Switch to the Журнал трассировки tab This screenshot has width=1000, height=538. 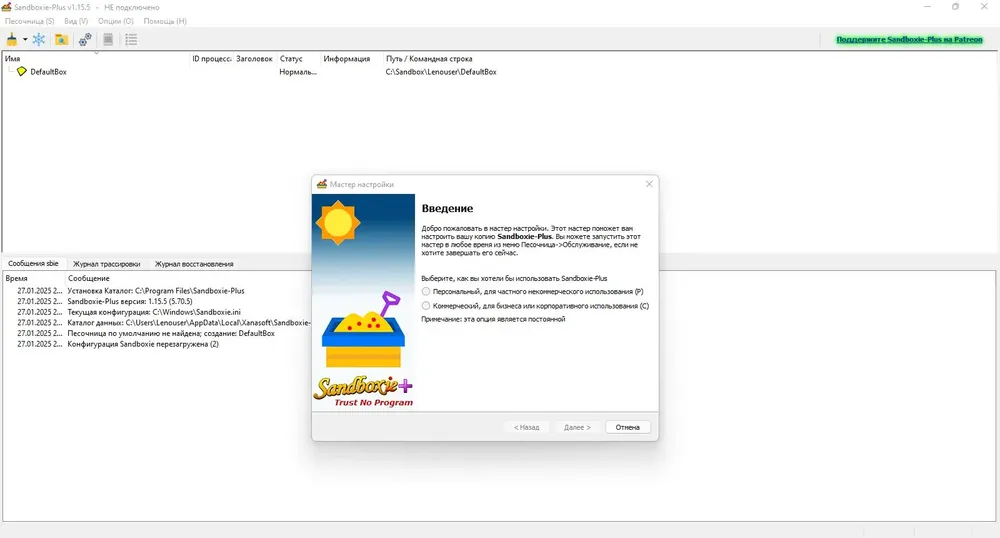click(107, 264)
